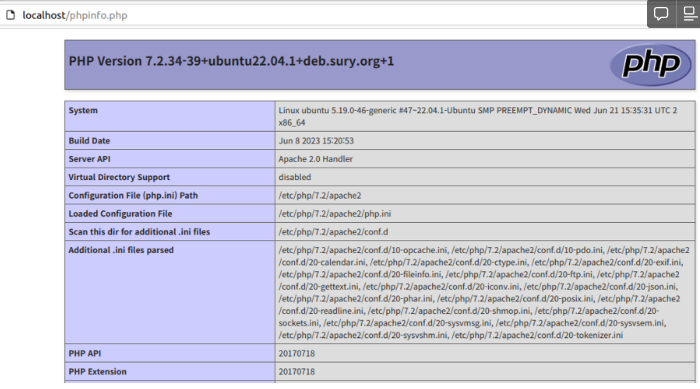
Task: Click the PHP Extension value 20170718
Action: pyautogui.click(x=297, y=372)
